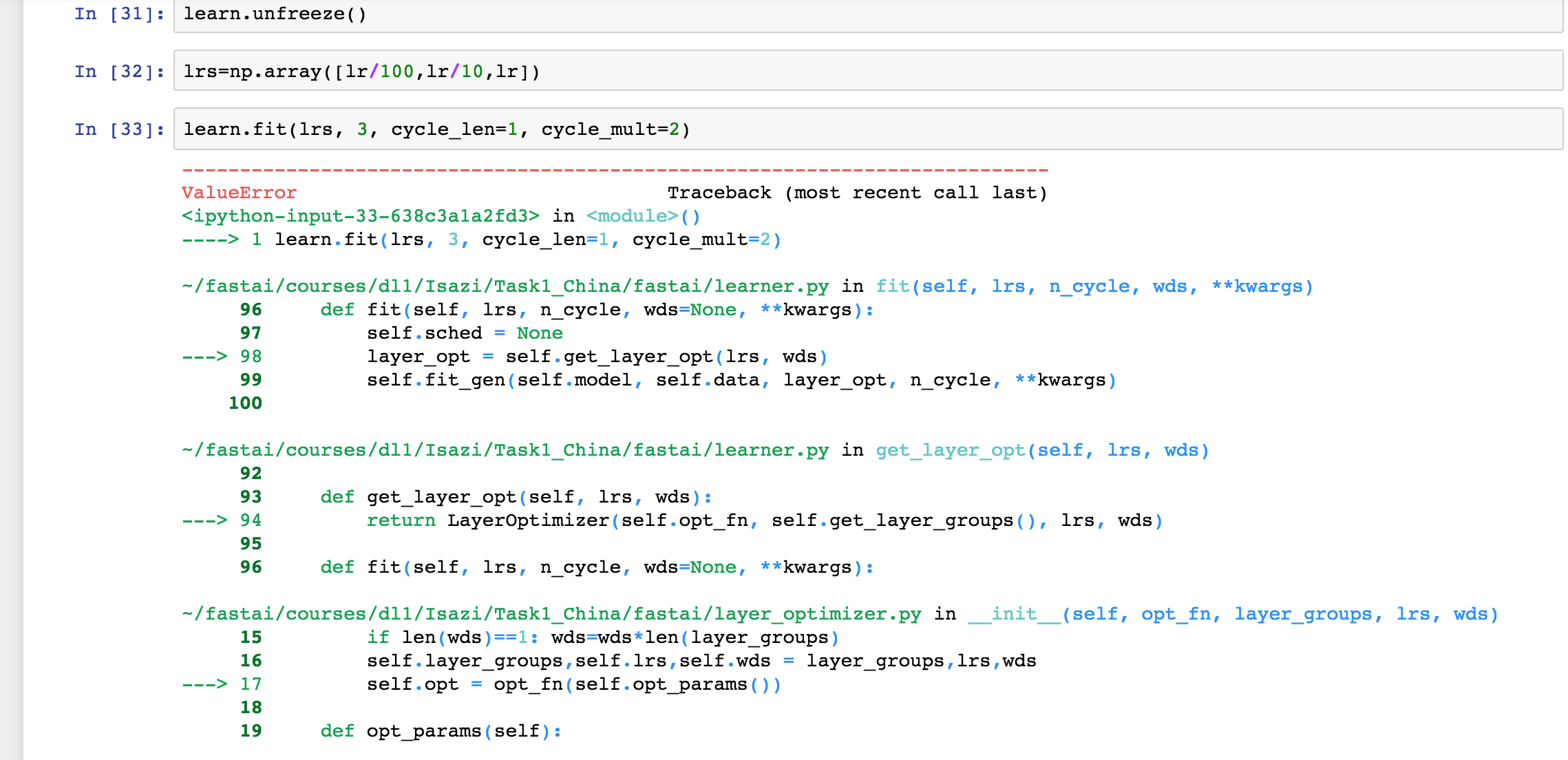This screenshot has width=1568, height=760.
Task: Place cursor in the lrs=np.array code cell
Action: point(867,72)
